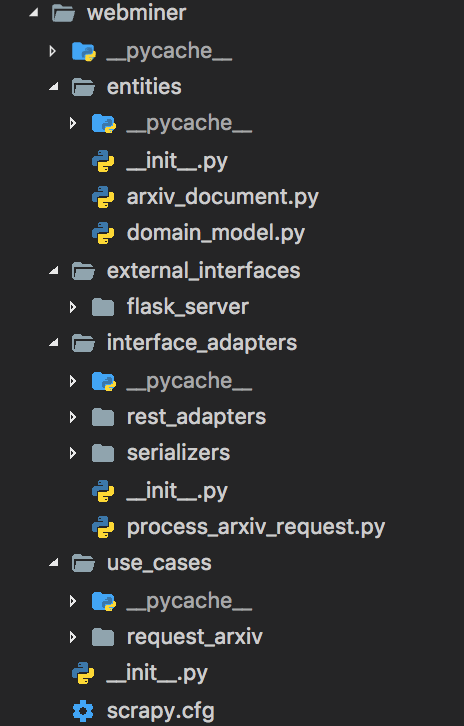Click the folder icon of flask_server
The height and width of the screenshot is (726, 464).
coord(103,307)
